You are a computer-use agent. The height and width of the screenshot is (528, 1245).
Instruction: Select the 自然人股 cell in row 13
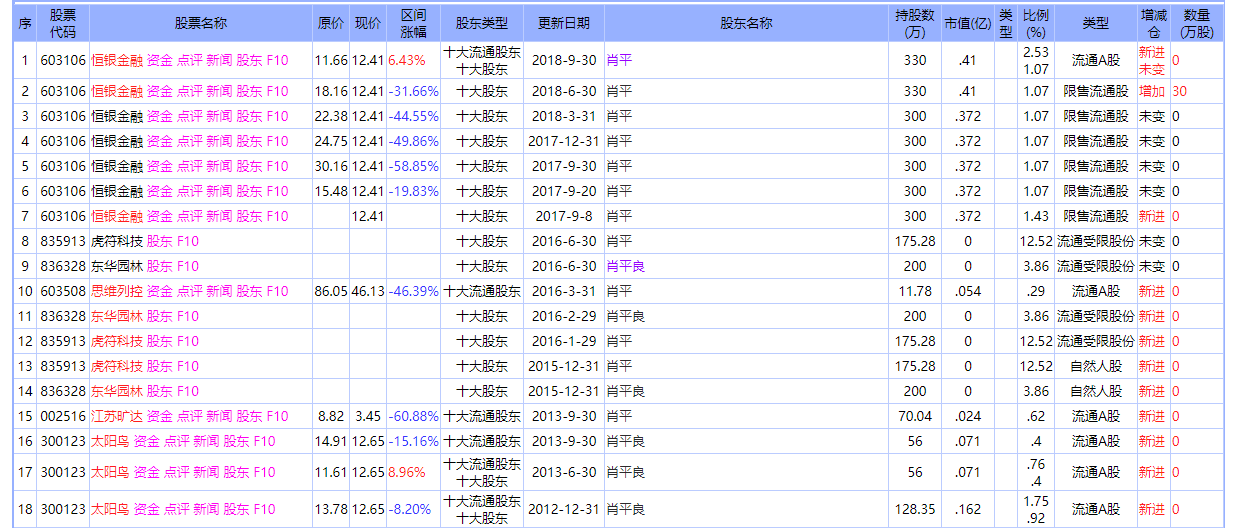(x=1095, y=366)
